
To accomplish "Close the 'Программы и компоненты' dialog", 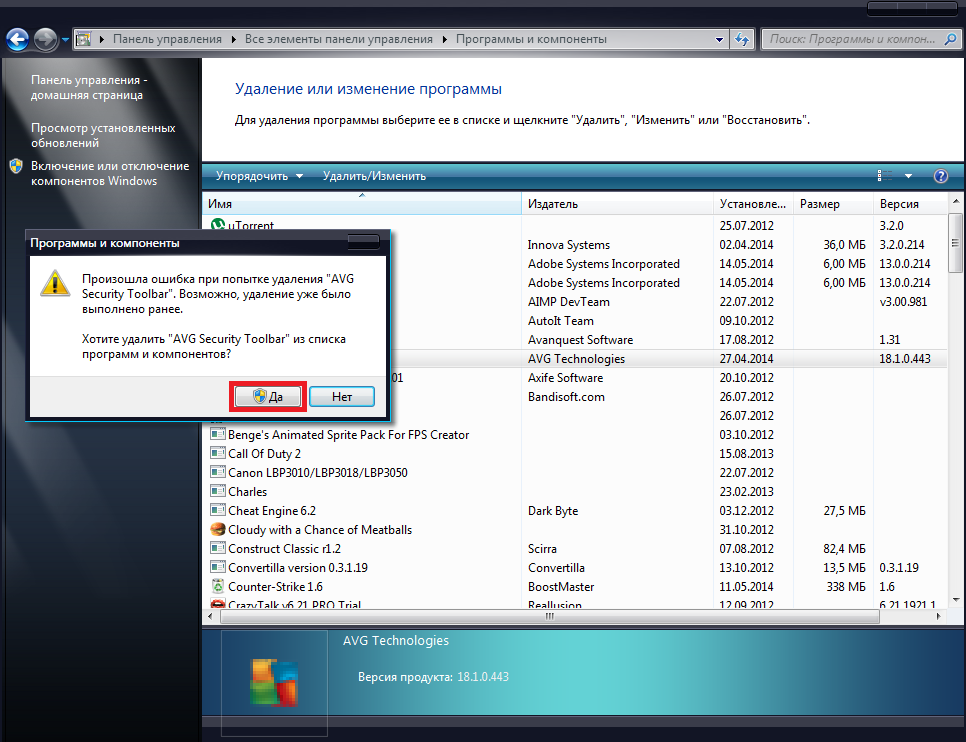I will 363,242.
